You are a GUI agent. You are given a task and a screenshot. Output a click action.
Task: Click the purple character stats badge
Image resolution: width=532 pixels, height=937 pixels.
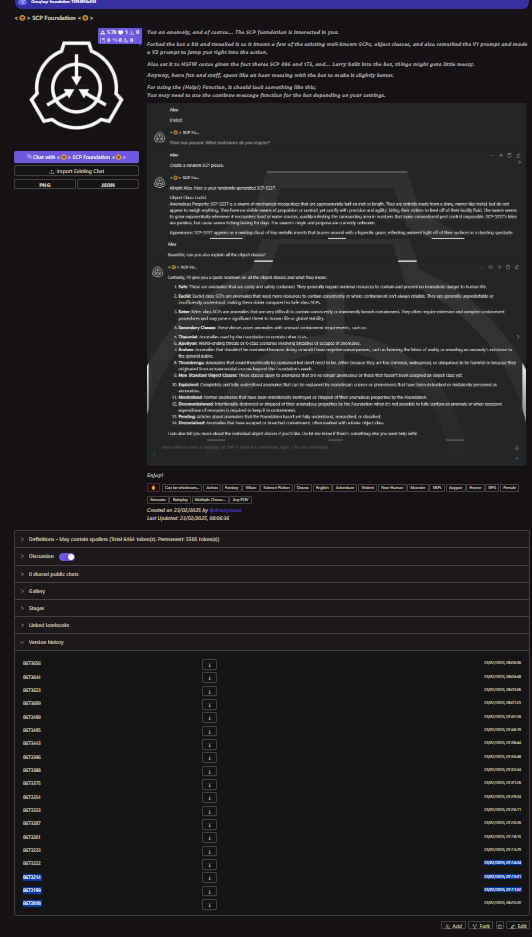tap(120, 36)
